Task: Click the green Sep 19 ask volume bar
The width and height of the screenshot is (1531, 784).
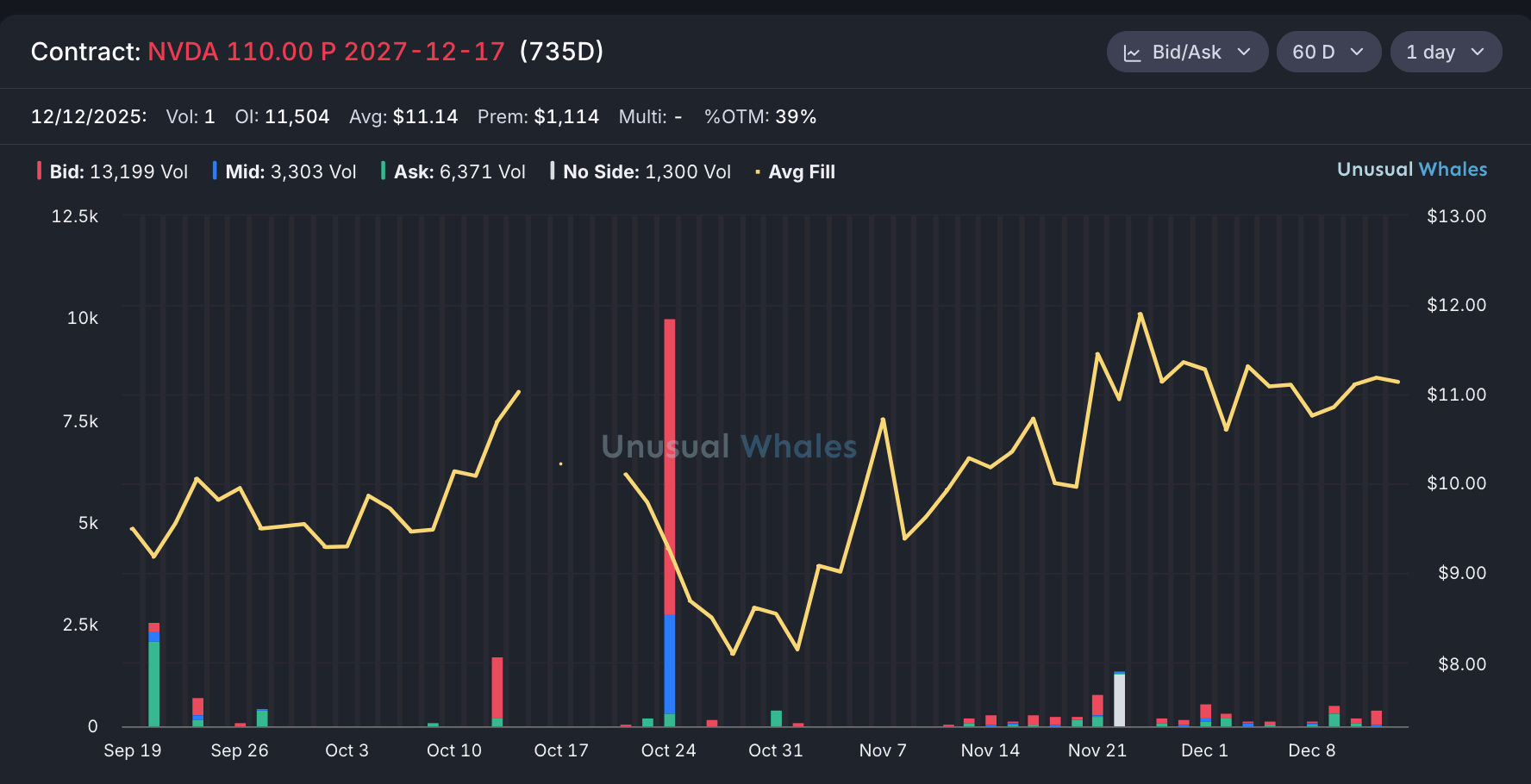Action: coord(154,685)
